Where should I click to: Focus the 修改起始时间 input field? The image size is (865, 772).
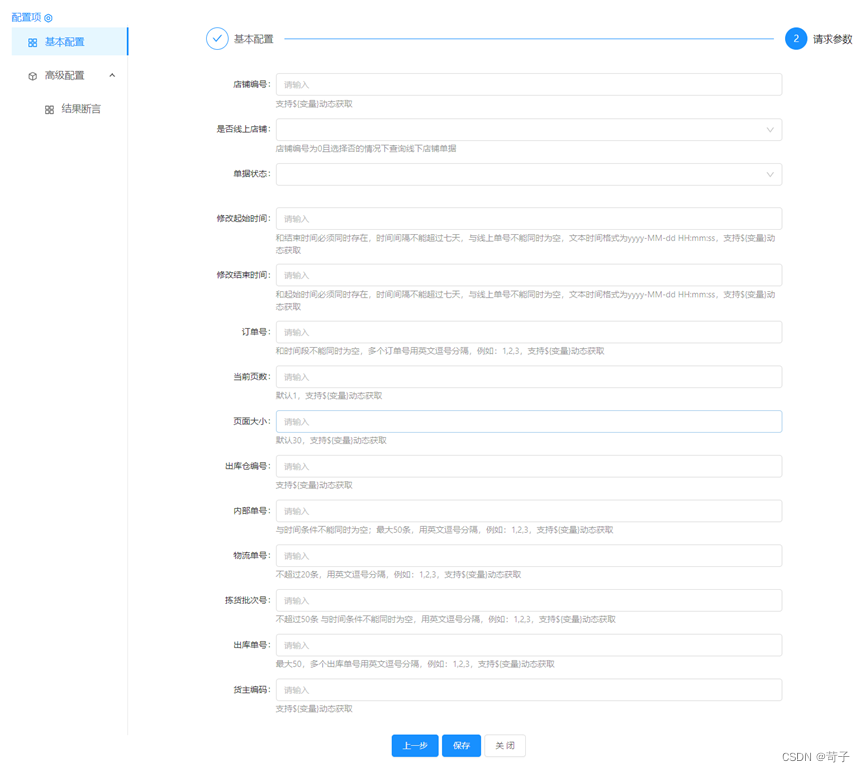coord(528,219)
